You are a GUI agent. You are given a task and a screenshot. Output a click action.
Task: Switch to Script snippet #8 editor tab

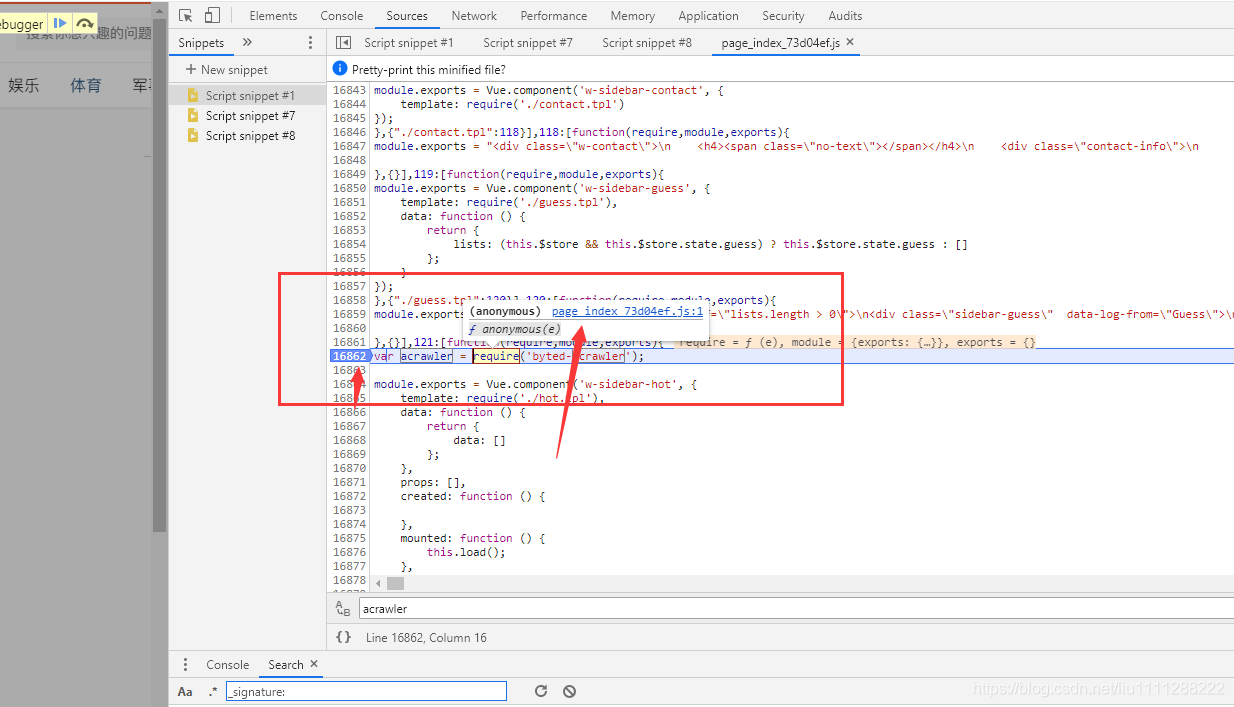coord(647,43)
